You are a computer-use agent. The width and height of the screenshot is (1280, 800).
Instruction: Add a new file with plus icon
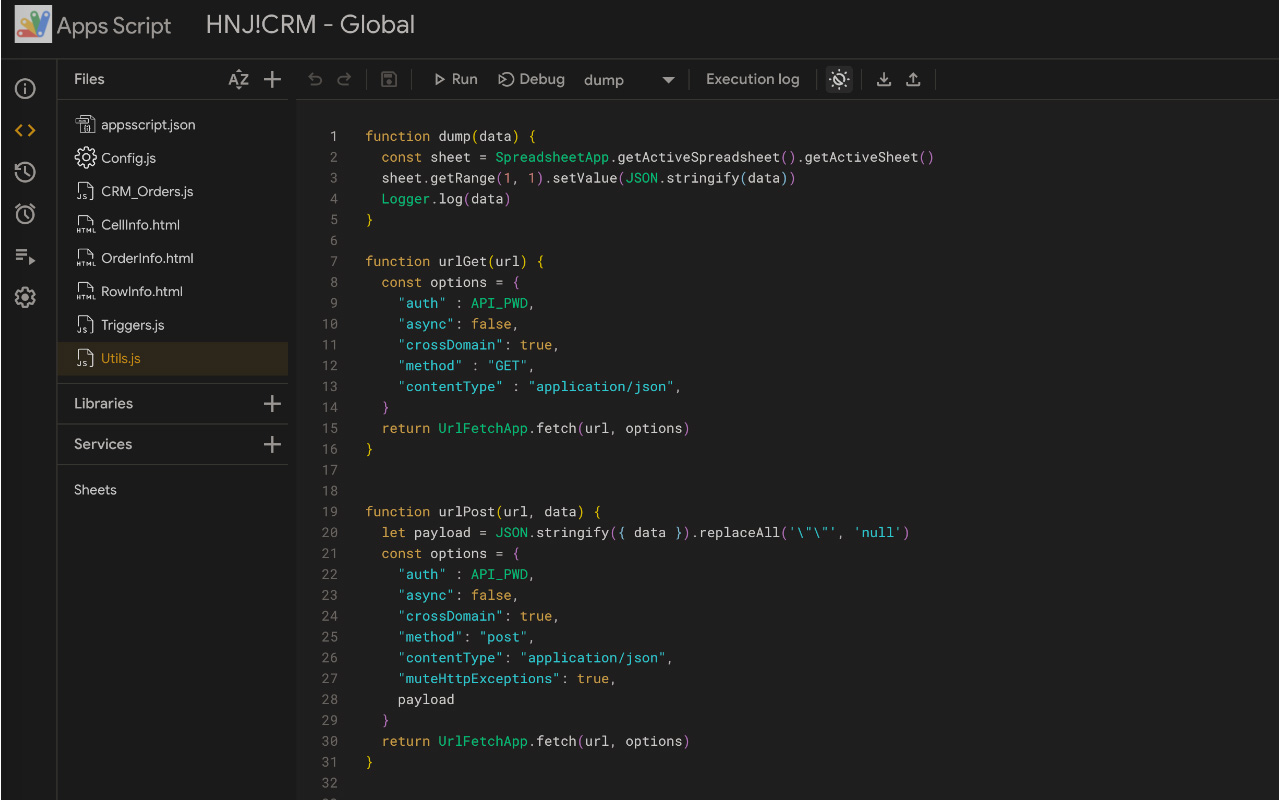click(x=272, y=80)
